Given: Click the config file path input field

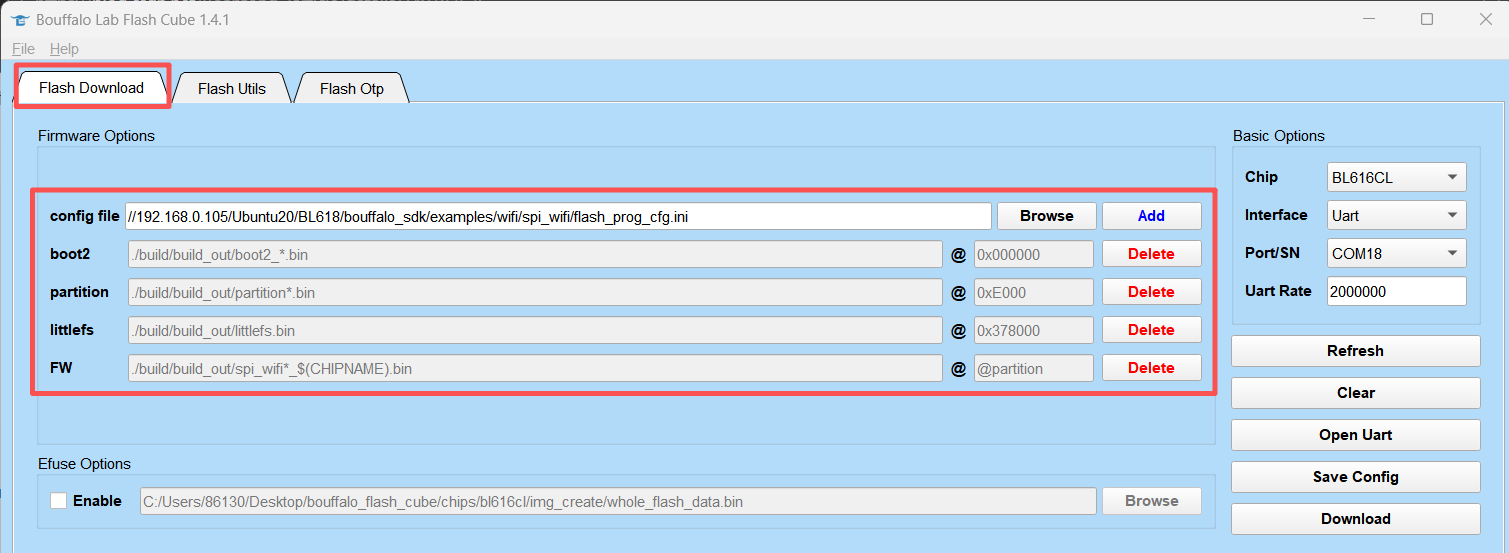Looking at the screenshot, I should 558,216.
